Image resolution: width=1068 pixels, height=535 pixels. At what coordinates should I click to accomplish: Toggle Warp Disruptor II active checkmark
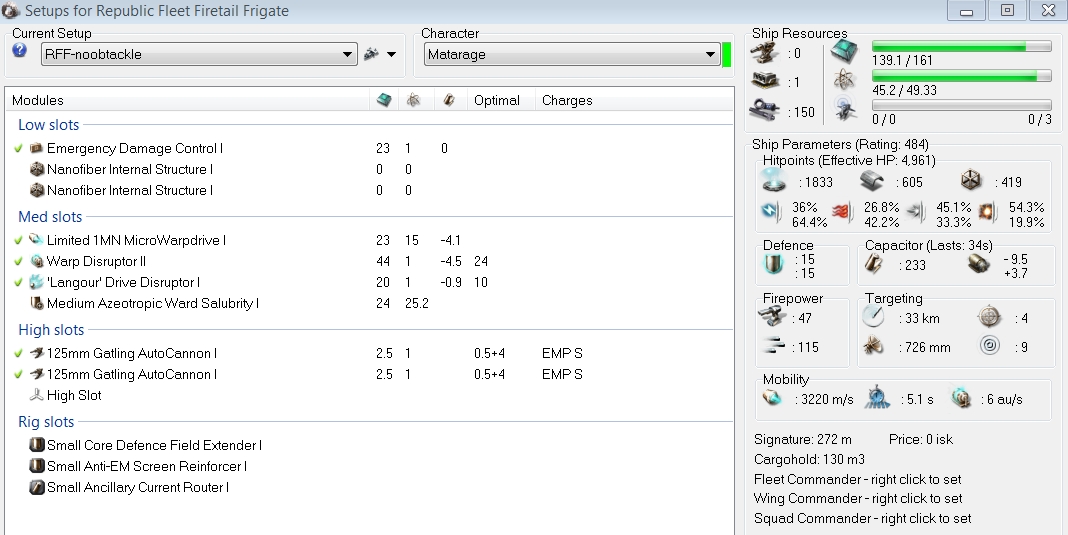tap(18, 261)
